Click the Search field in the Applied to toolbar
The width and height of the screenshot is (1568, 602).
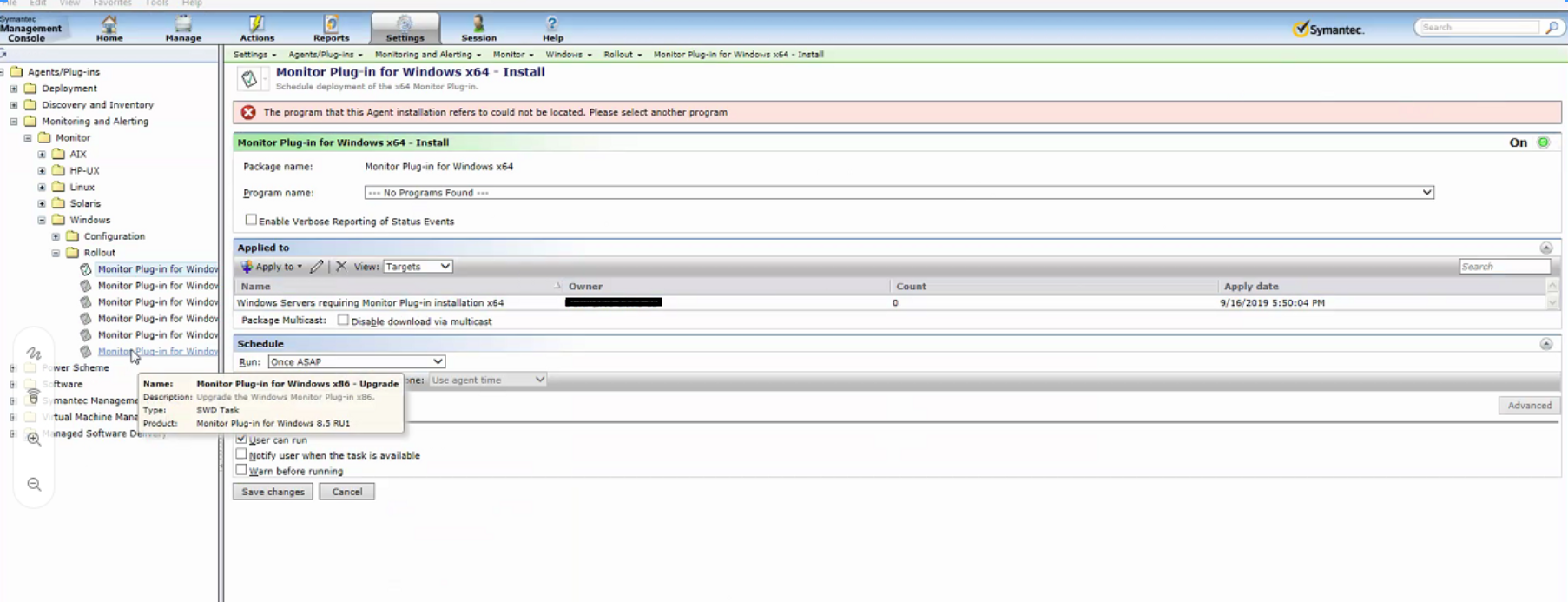coord(1504,267)
